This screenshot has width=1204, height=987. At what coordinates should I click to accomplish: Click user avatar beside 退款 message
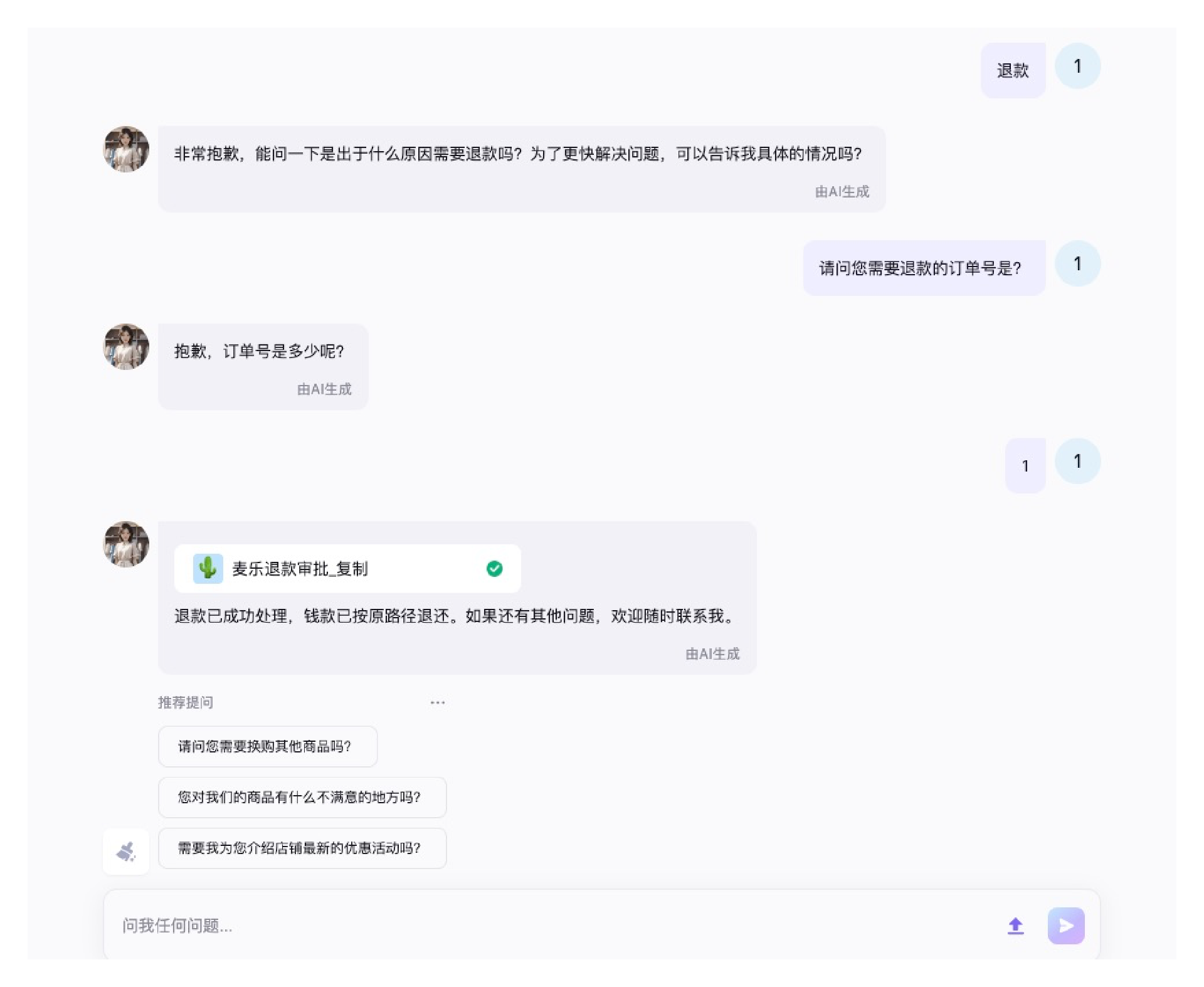coord(1077,66)
